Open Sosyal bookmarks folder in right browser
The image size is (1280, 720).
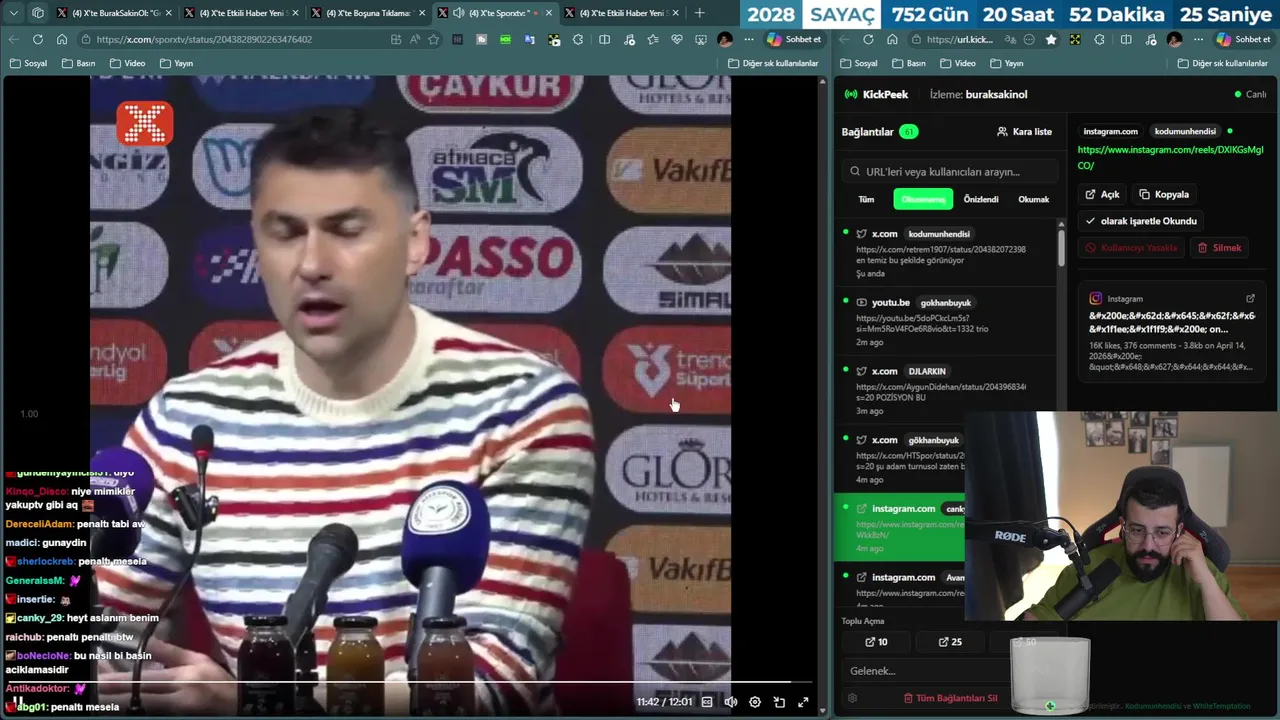pos(859,63)
